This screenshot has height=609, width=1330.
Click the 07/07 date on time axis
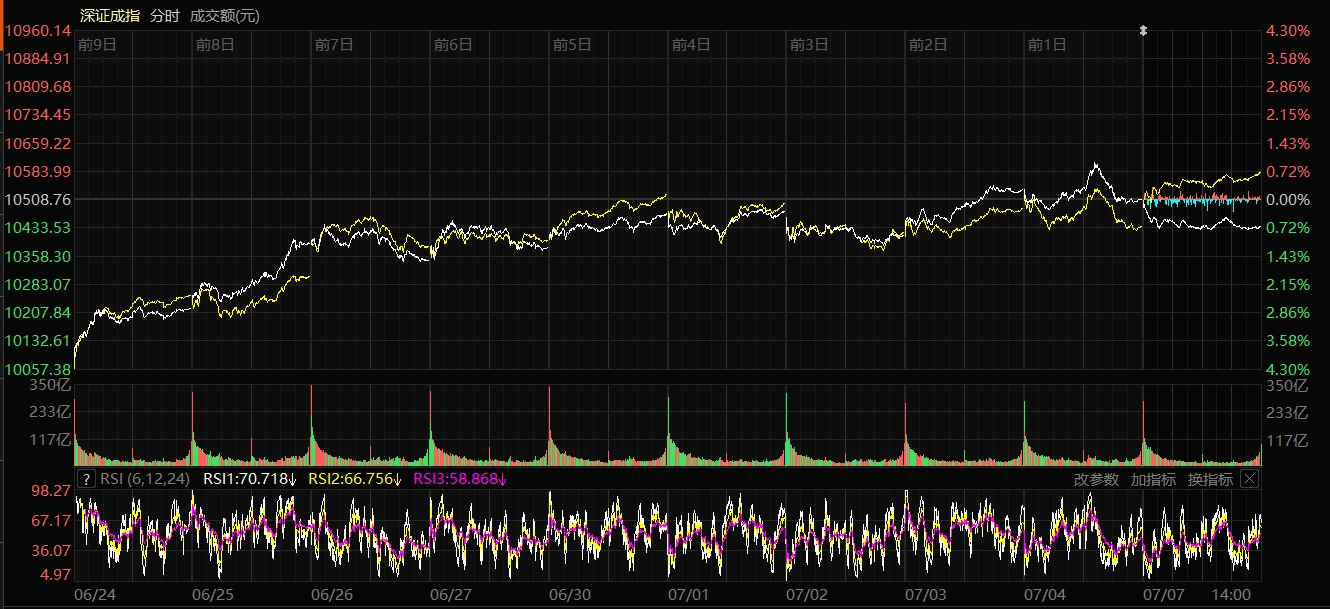[1163, 594]
